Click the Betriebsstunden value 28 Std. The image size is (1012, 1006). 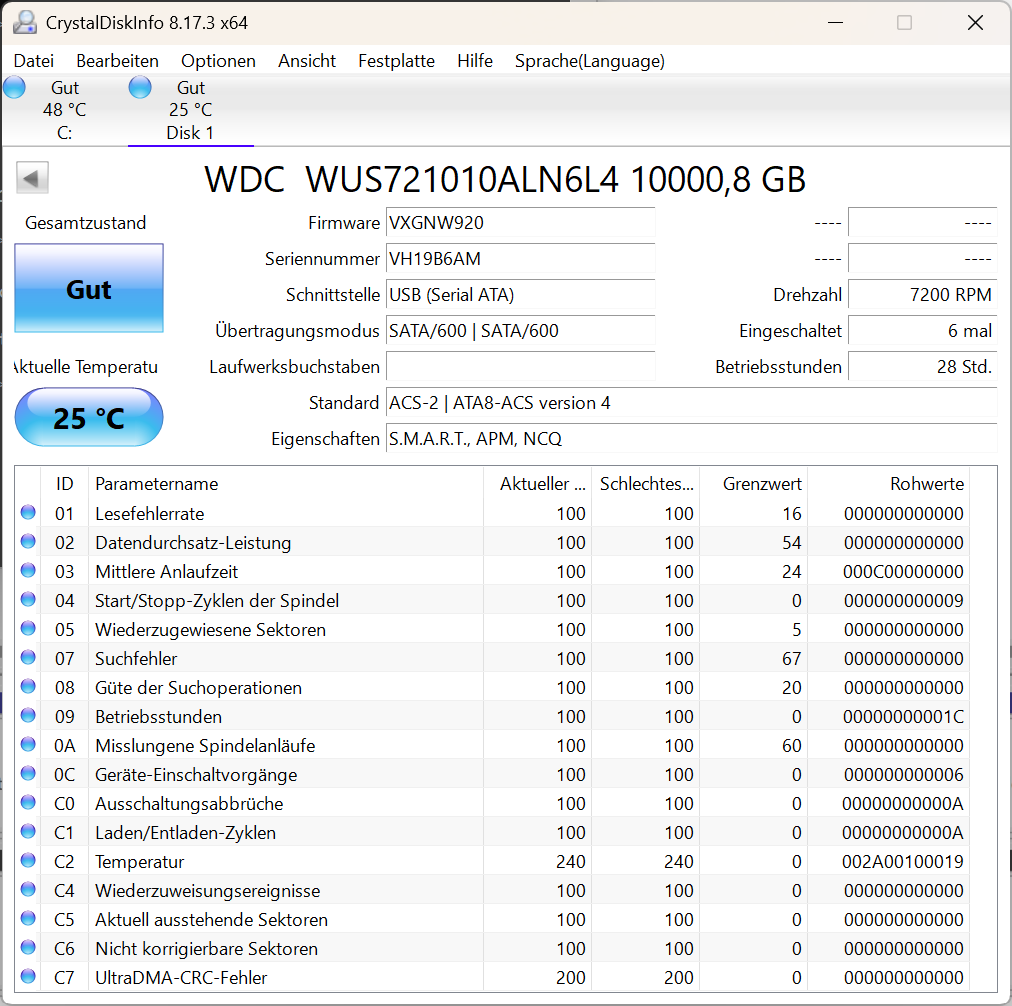click(x=922, y=367)
